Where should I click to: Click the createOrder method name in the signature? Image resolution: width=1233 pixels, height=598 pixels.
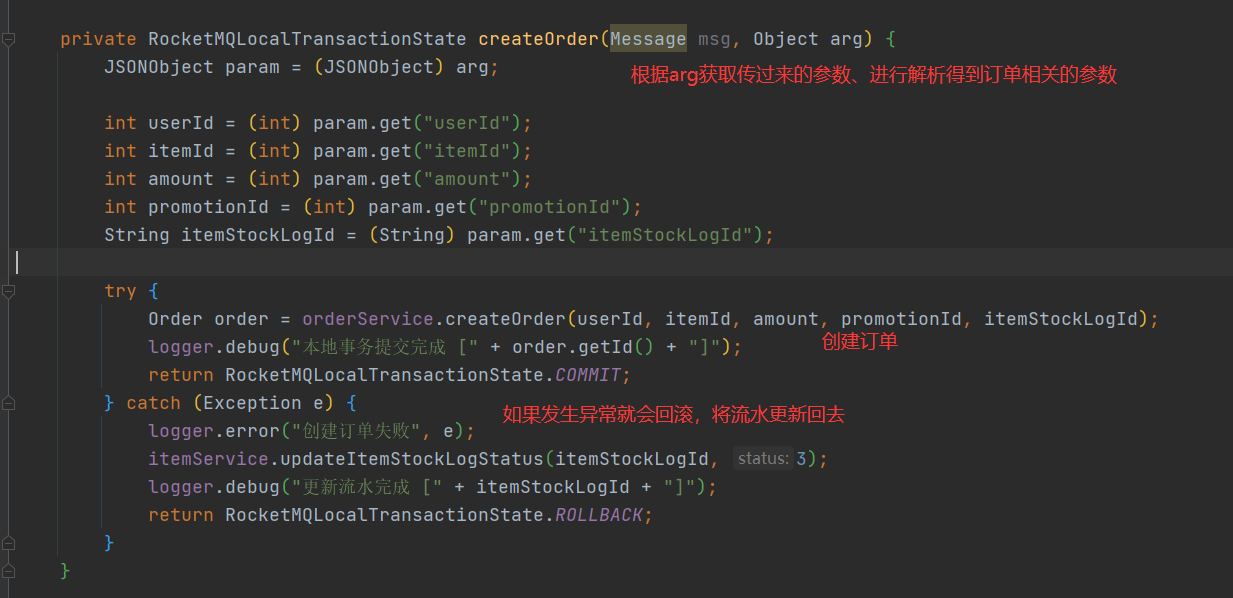[539, 39]
